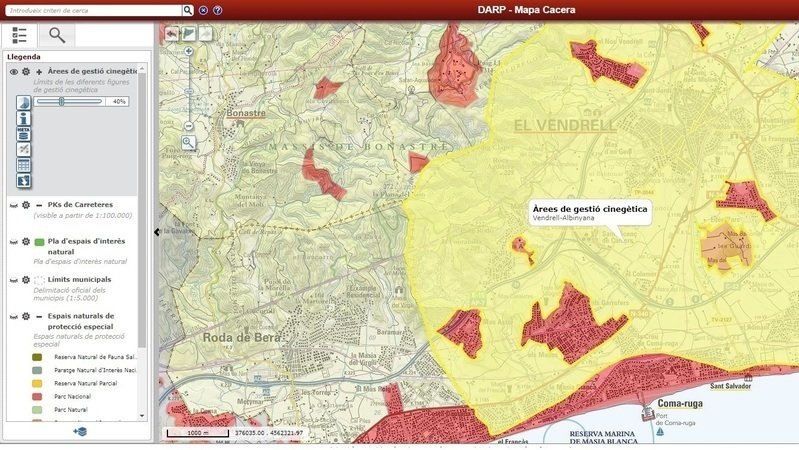The height and width of the screenshot is (450, 799).
Task: Click the 1000 m scale bar
Action: point(198,433)
